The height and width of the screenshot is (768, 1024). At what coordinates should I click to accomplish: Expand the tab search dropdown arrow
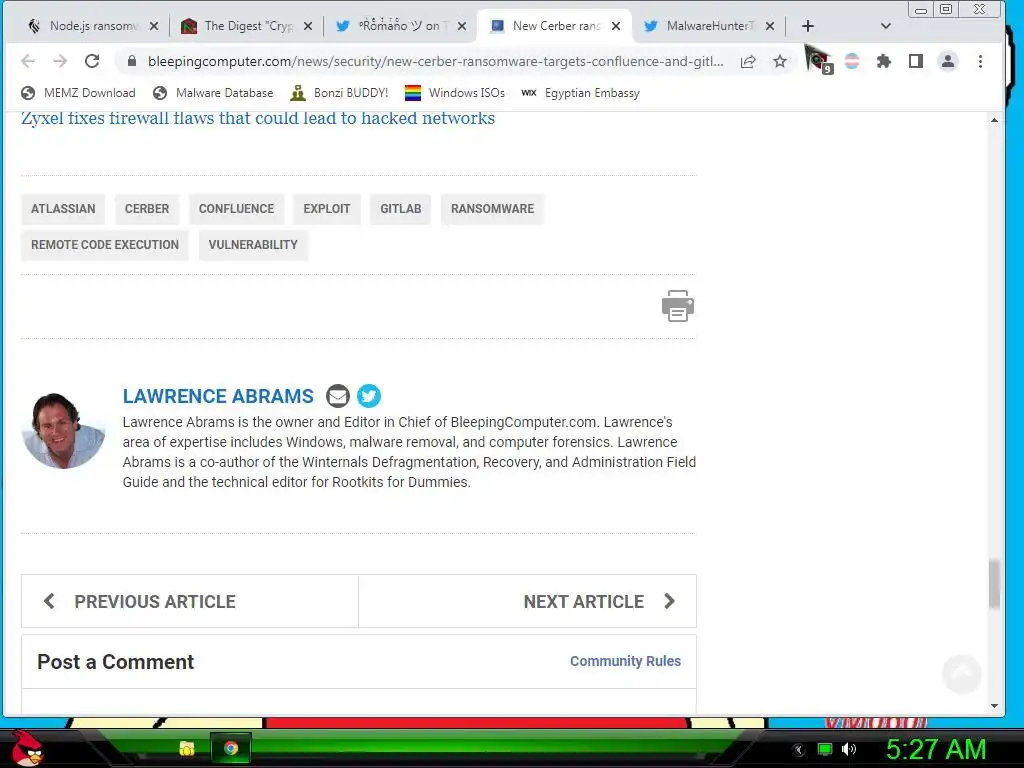[x=886, y=26]
